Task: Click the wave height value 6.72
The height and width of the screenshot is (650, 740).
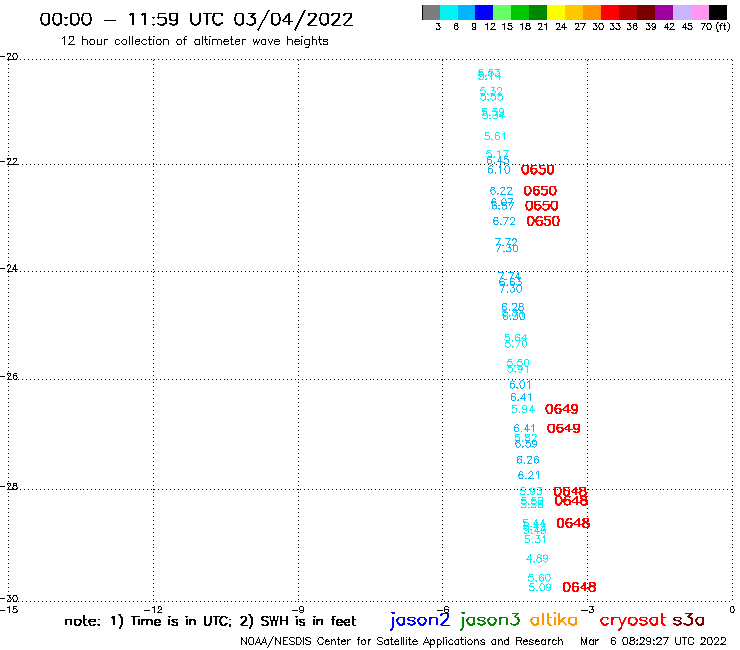Action: point(504,221)
